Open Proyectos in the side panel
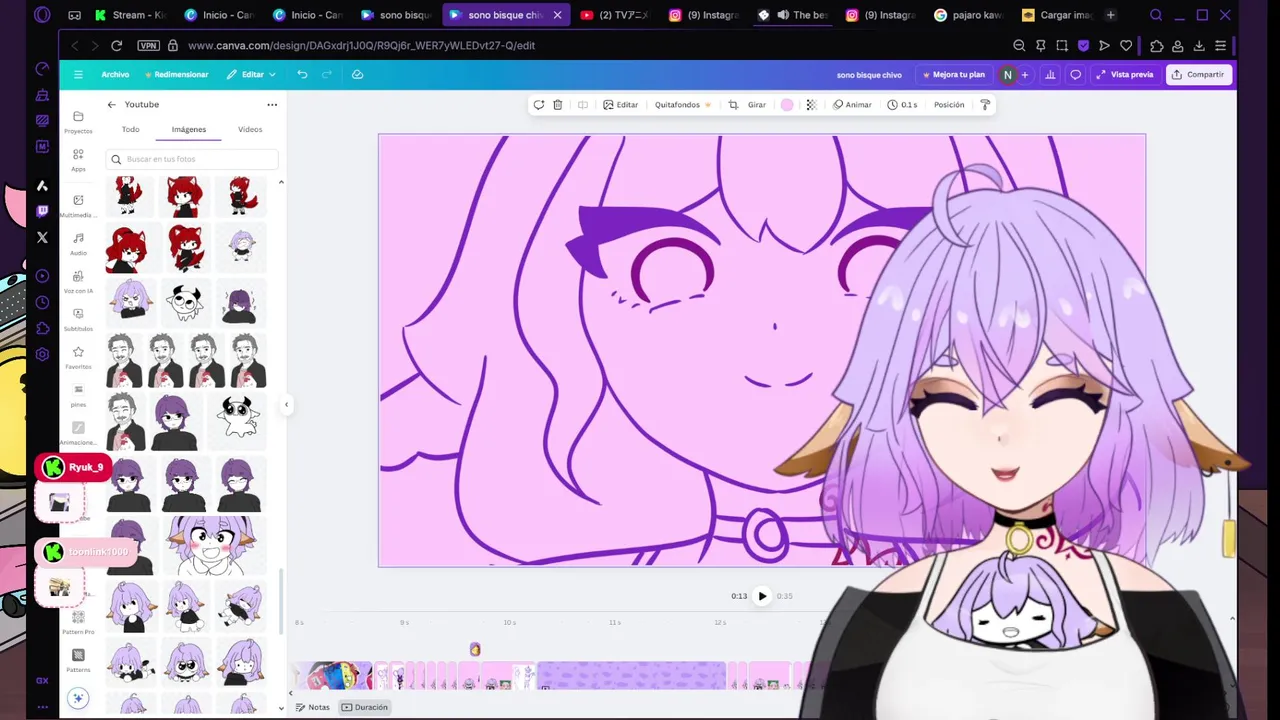Image resolution: width=1280 pixels, height=720 pixels. [x=78, y=122]
